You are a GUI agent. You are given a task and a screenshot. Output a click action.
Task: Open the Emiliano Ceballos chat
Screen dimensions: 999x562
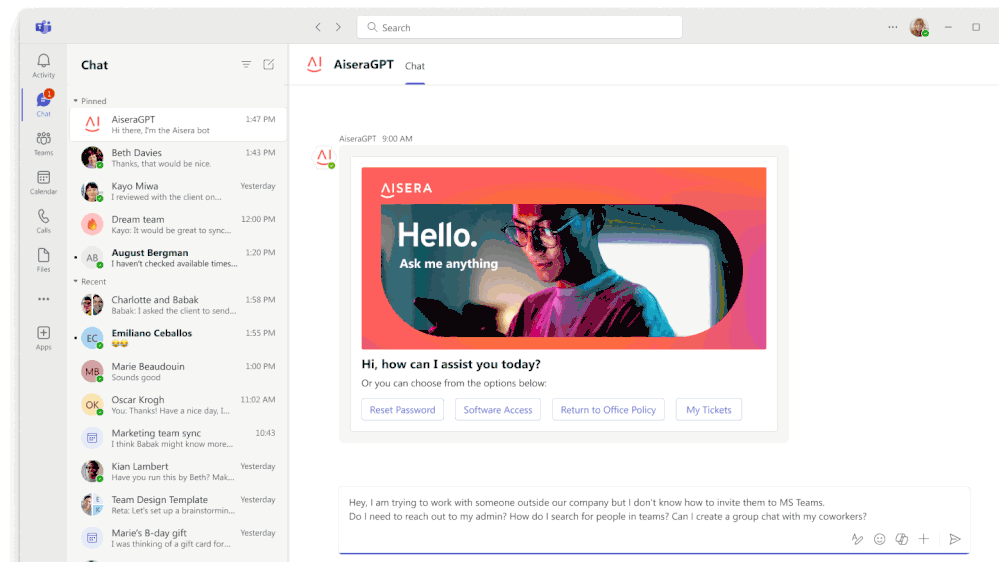pyautogui.click(x=178, y=338)
